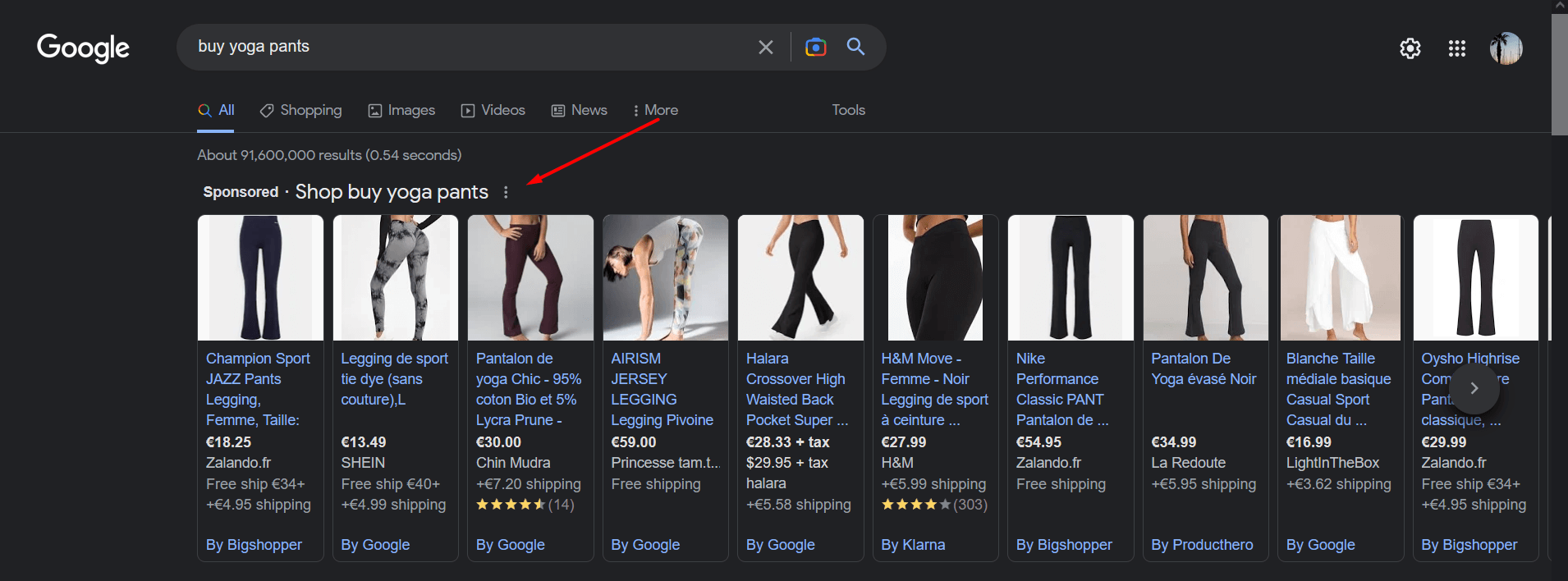Switch to the News tab
Image resolution: width=1568 pixels, height=581 pixels.
click(580, 110)
